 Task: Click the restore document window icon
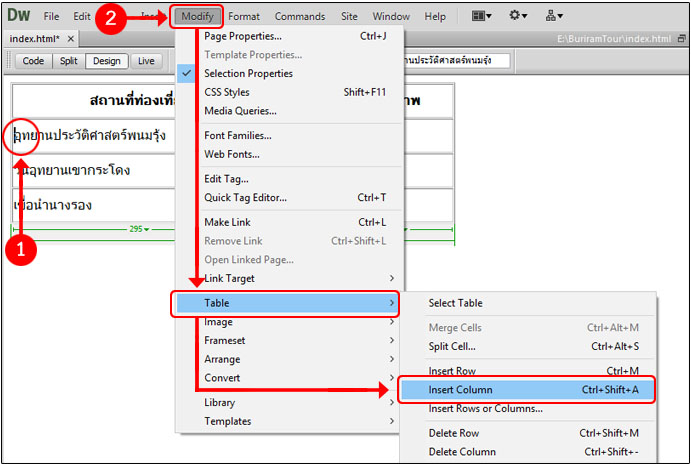681,39
